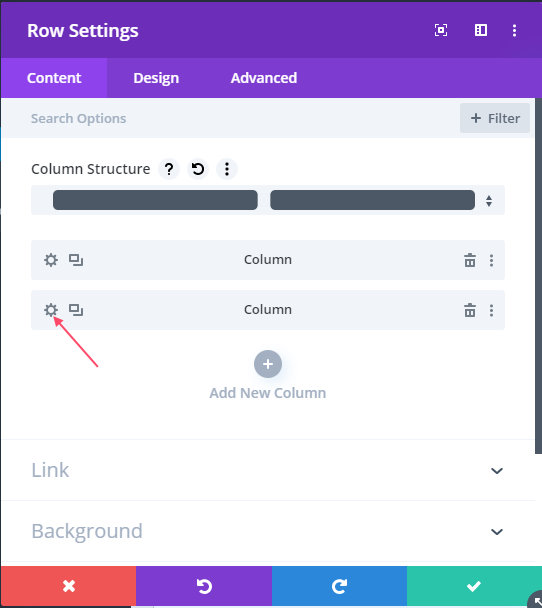
Task: Expand the Link section
Action: (268, 470)
